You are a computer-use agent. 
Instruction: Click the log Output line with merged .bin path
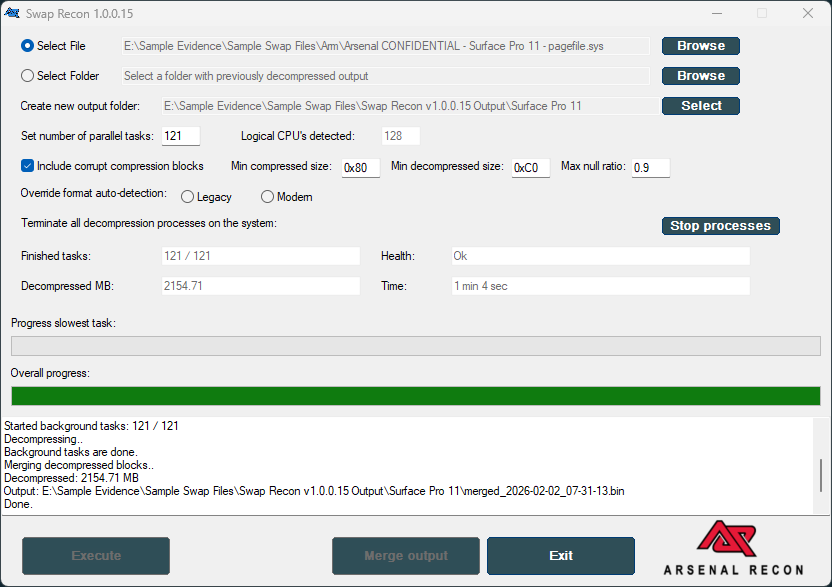pos(314,491)
